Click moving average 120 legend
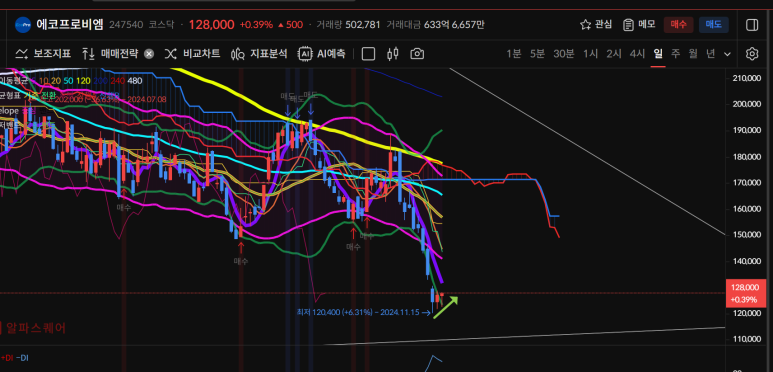The width and height of the screenshot is (773, 372). click(83, 81)
